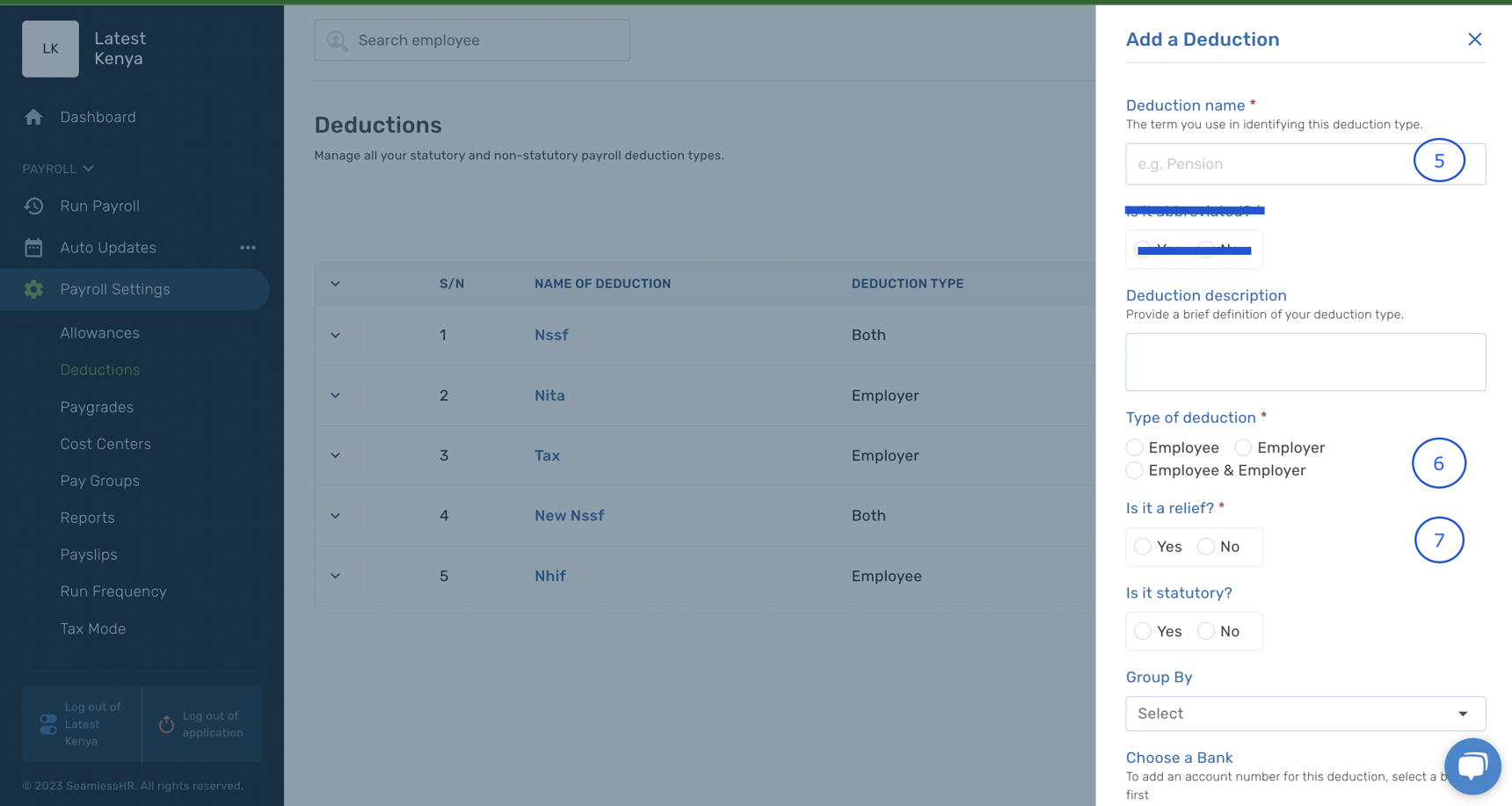
Task: Open the Auto Updates ellipsis menu icon
Action: [248, 247]
